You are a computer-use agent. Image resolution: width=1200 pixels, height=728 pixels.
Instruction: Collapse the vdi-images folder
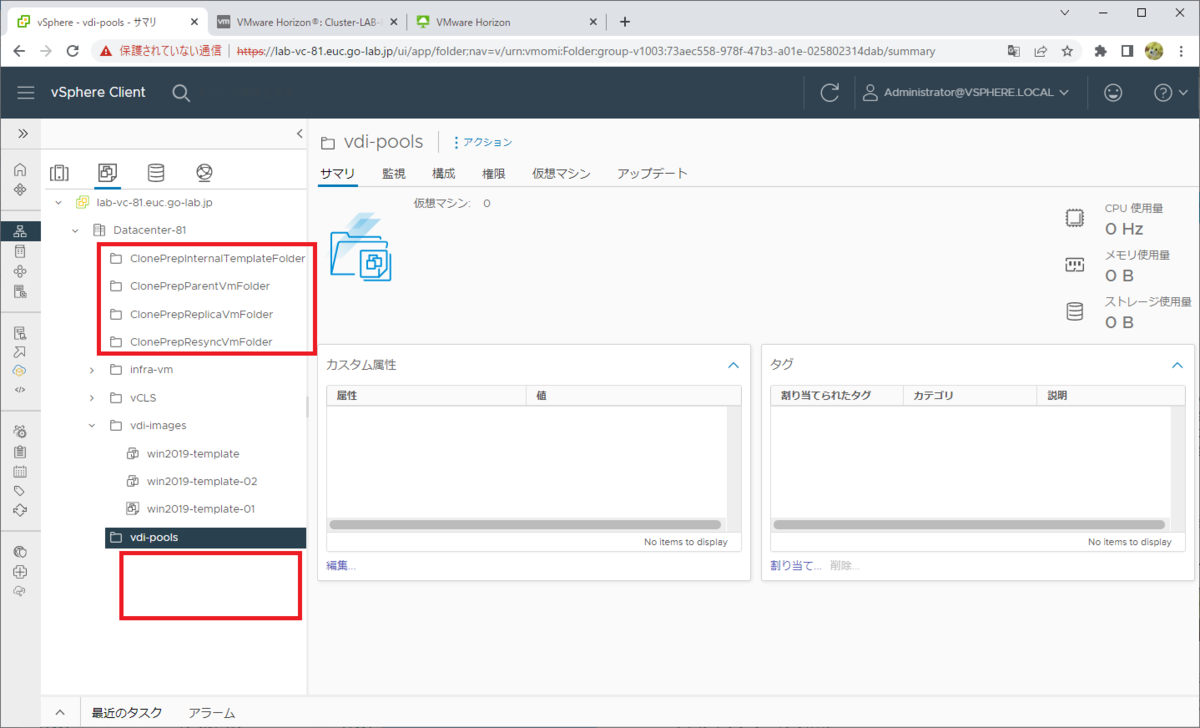[92, 426]
